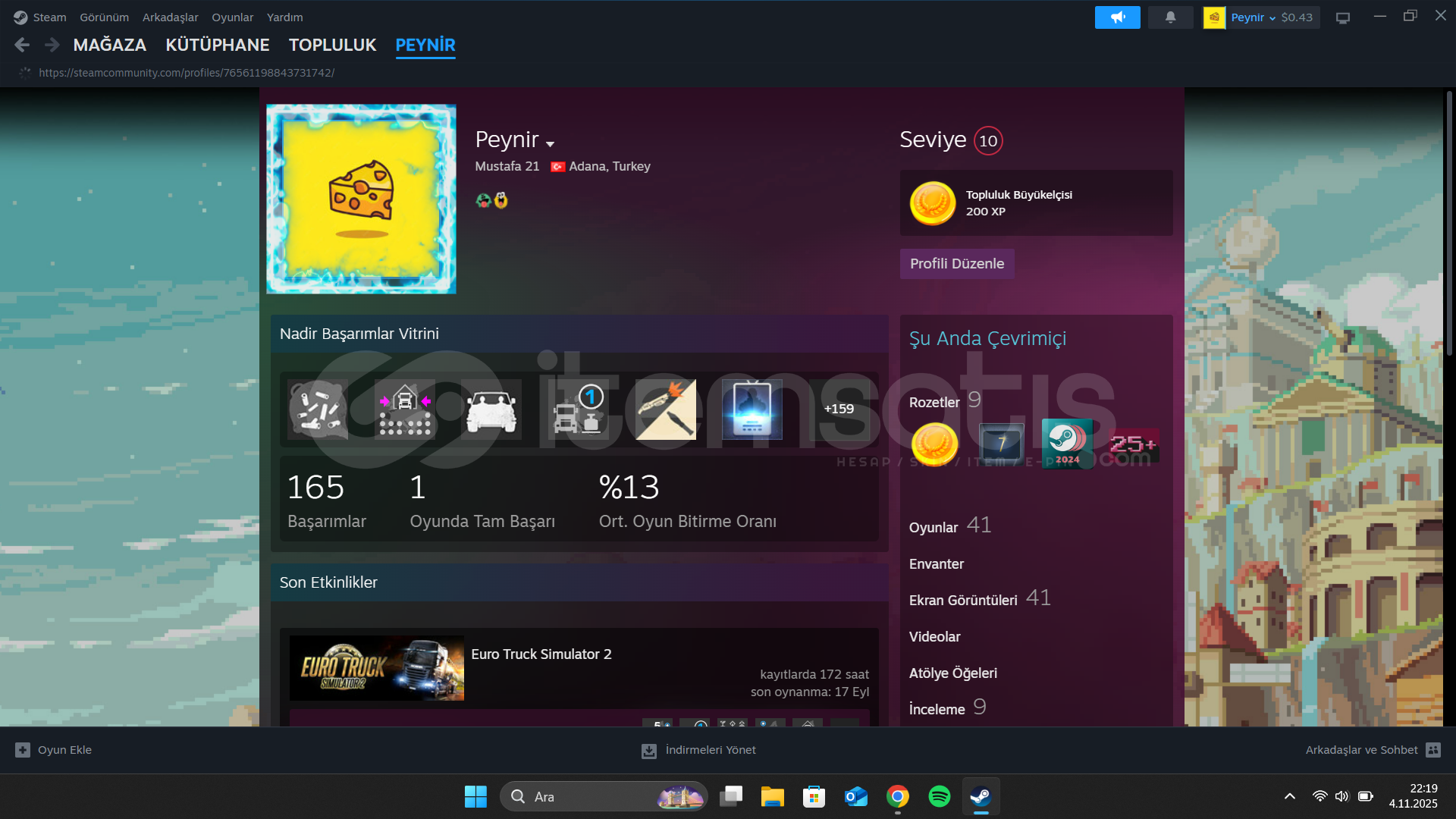Show hidden system tray icons

1289,796
